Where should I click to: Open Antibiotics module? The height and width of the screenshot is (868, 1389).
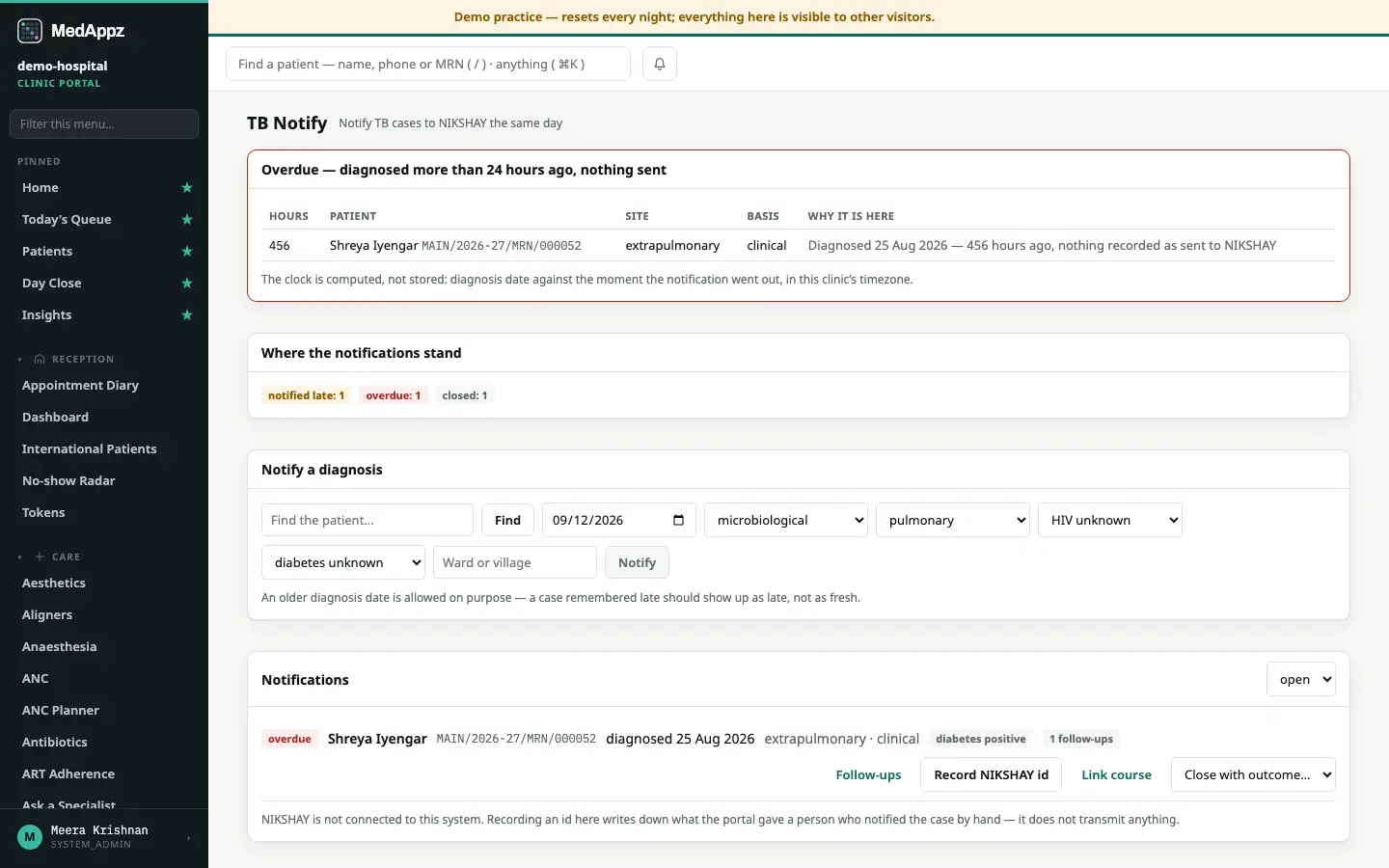55,743
